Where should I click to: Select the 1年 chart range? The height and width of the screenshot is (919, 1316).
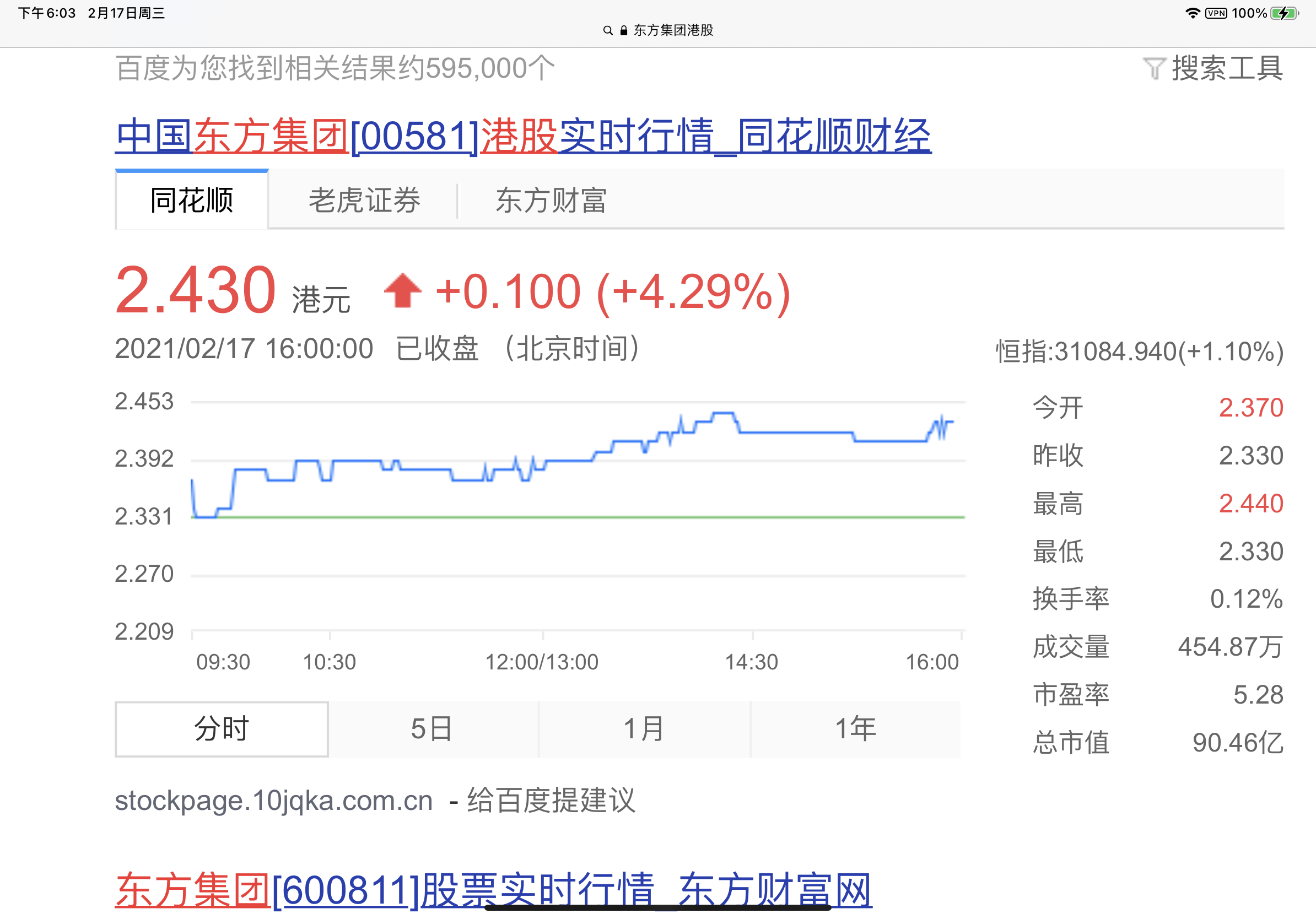(x=855, y=729)
